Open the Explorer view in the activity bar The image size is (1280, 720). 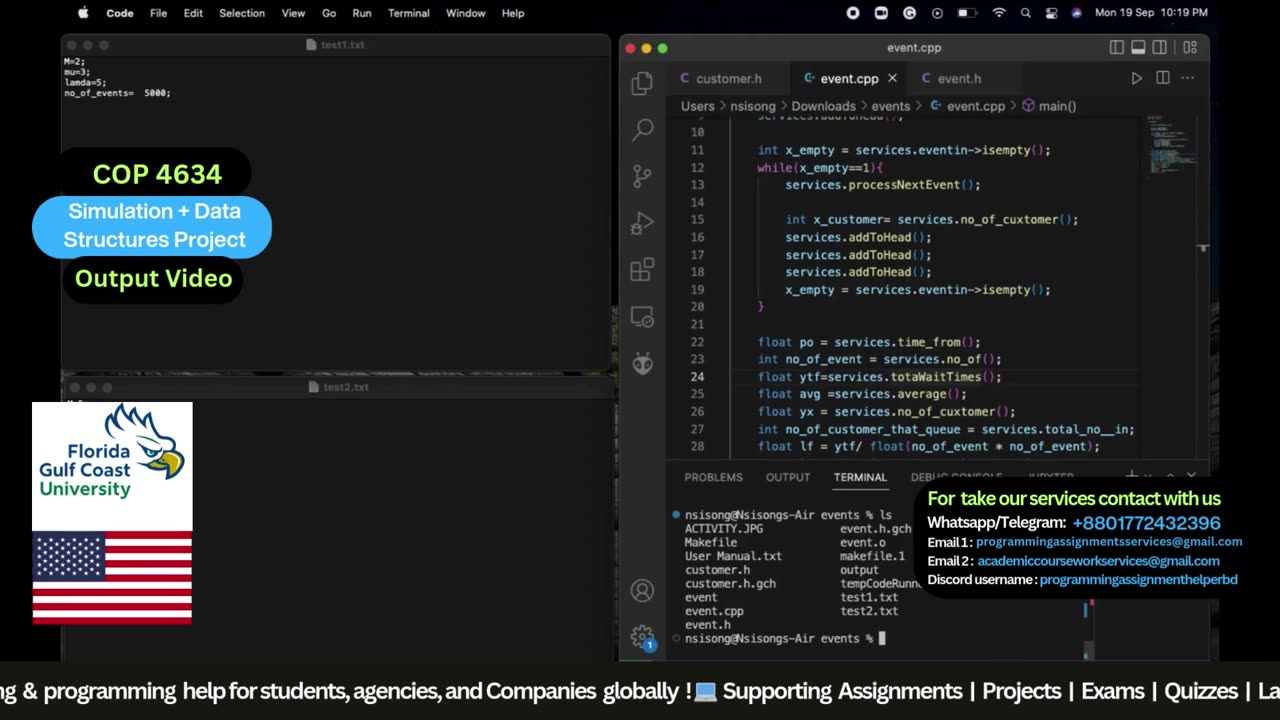click(642, 84)
